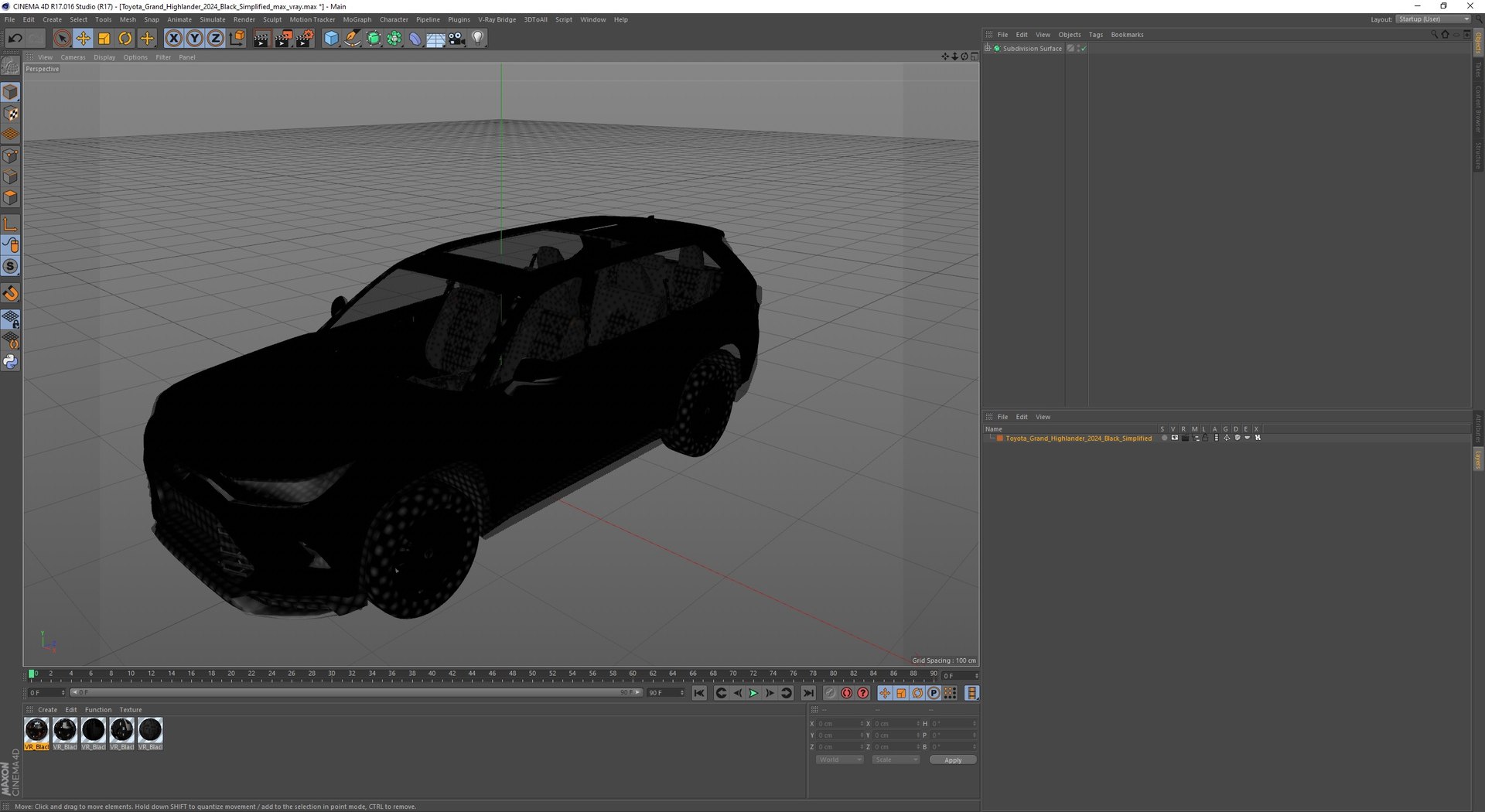The height and width of the screenshot is (812, 1485).
Task: Enable Autokeying red button
Action: 846,693
